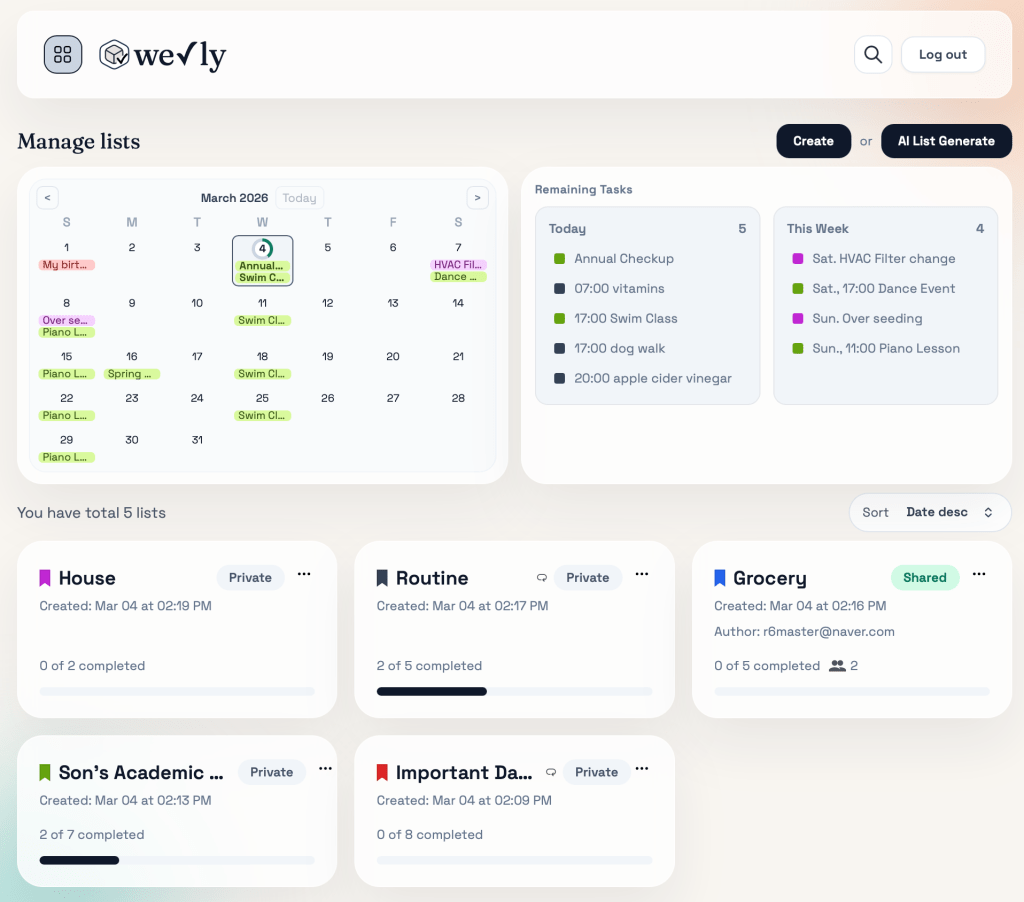Tick the Sat. HVAC Filter change task

point(798,259)
